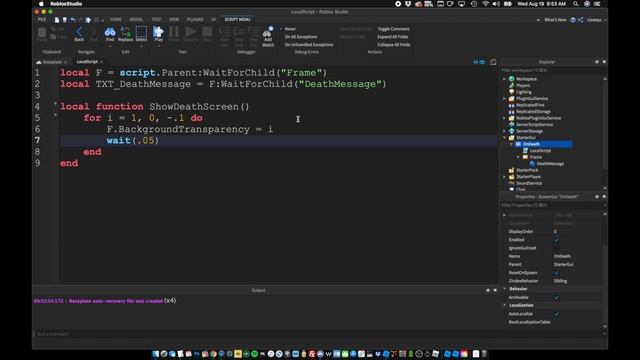Select the OnDeath ScreenGui in Explorer
This screenshot has width=640, height=360.
(x=531, y=144)
